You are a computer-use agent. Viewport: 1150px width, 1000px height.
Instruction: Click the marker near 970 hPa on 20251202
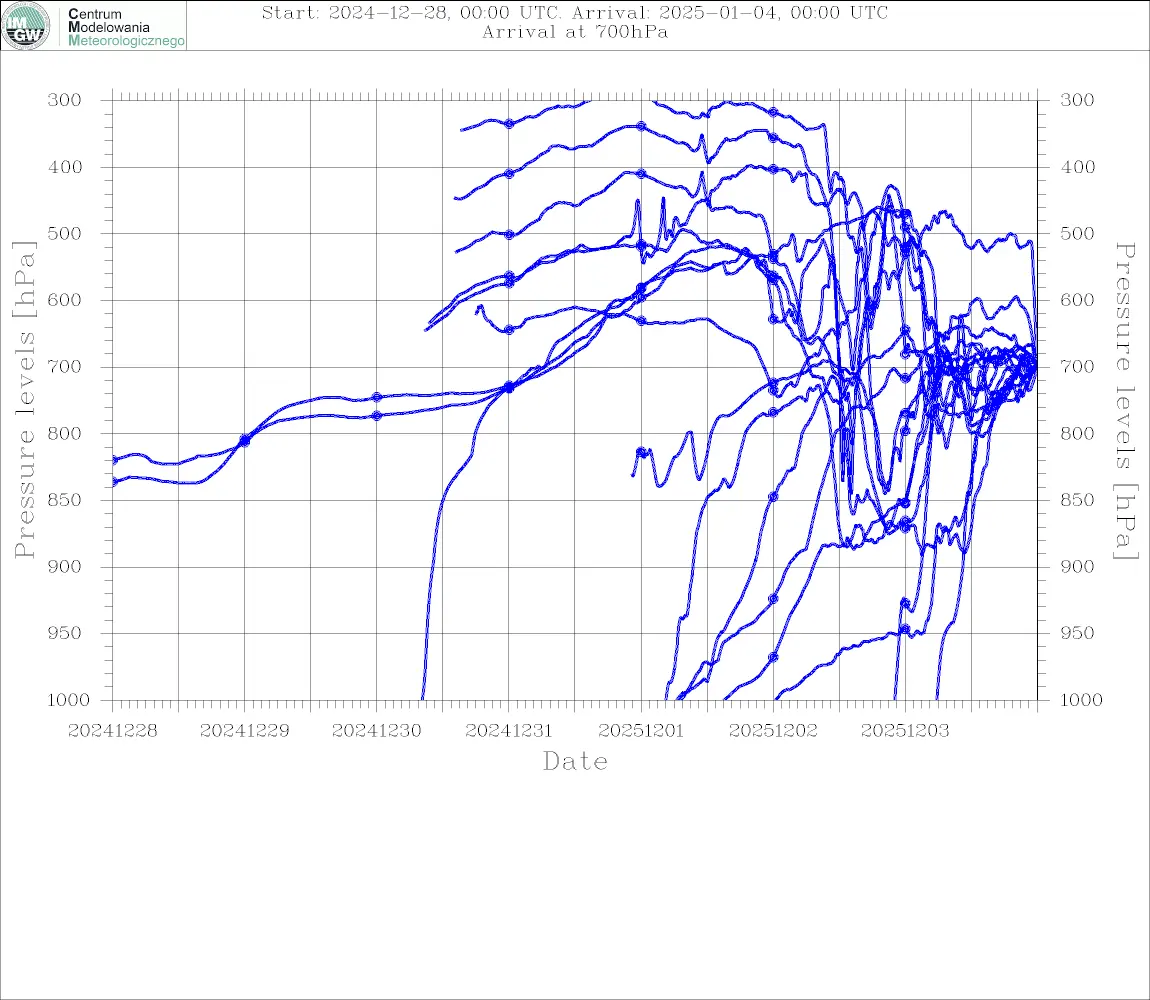click(x=773, y=657)
